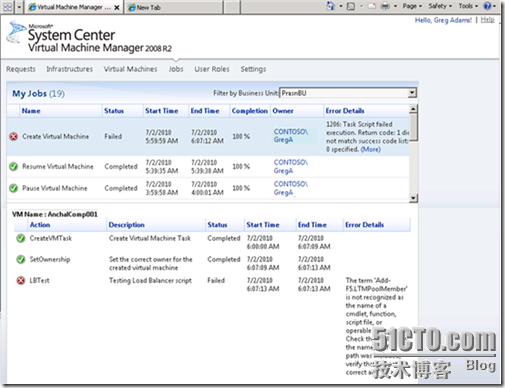Select the Resume Virtual Machine job row
The image size is (505, 388).
point(208,166)
